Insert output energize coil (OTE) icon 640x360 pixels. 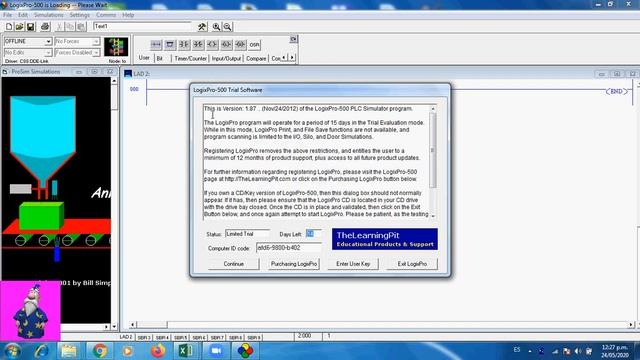212,44
